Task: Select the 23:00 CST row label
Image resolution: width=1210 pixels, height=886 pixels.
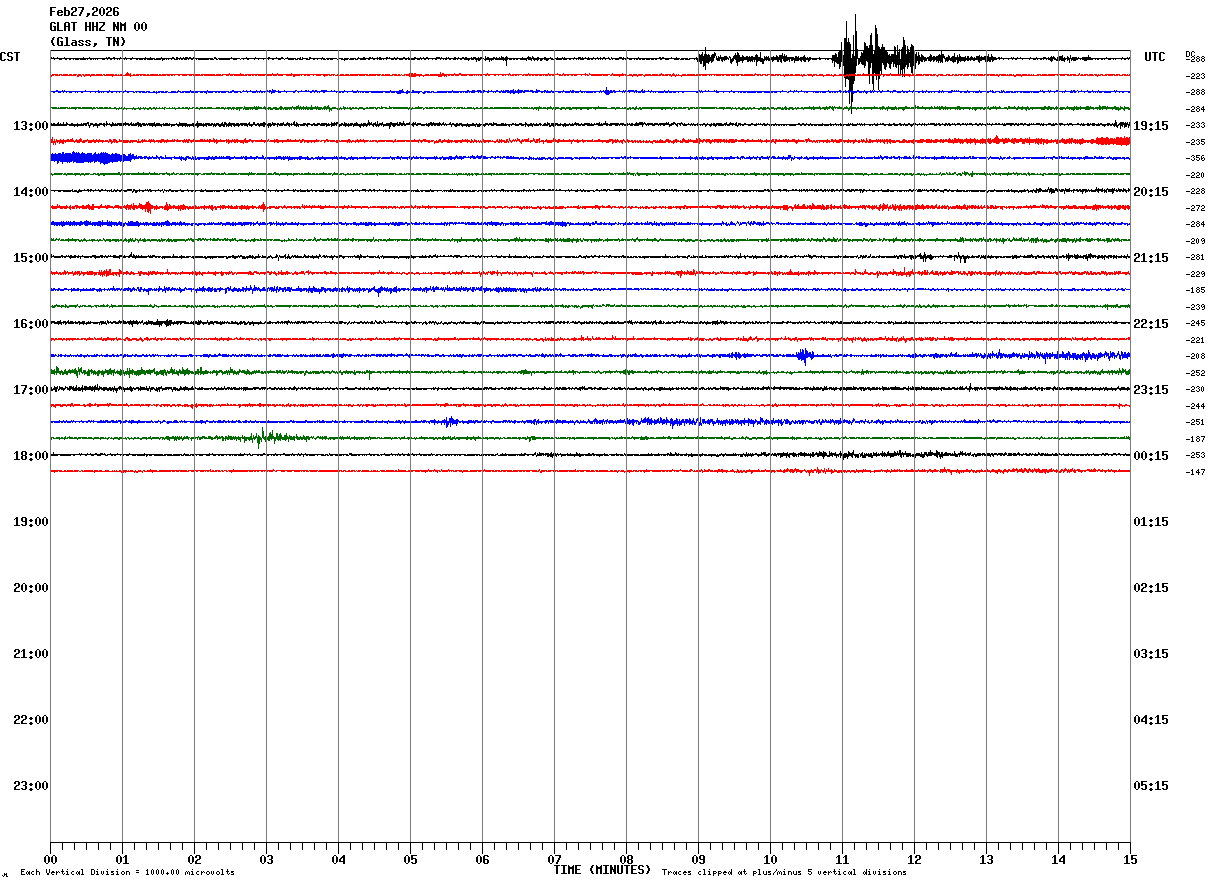Action: coord(31,785)
